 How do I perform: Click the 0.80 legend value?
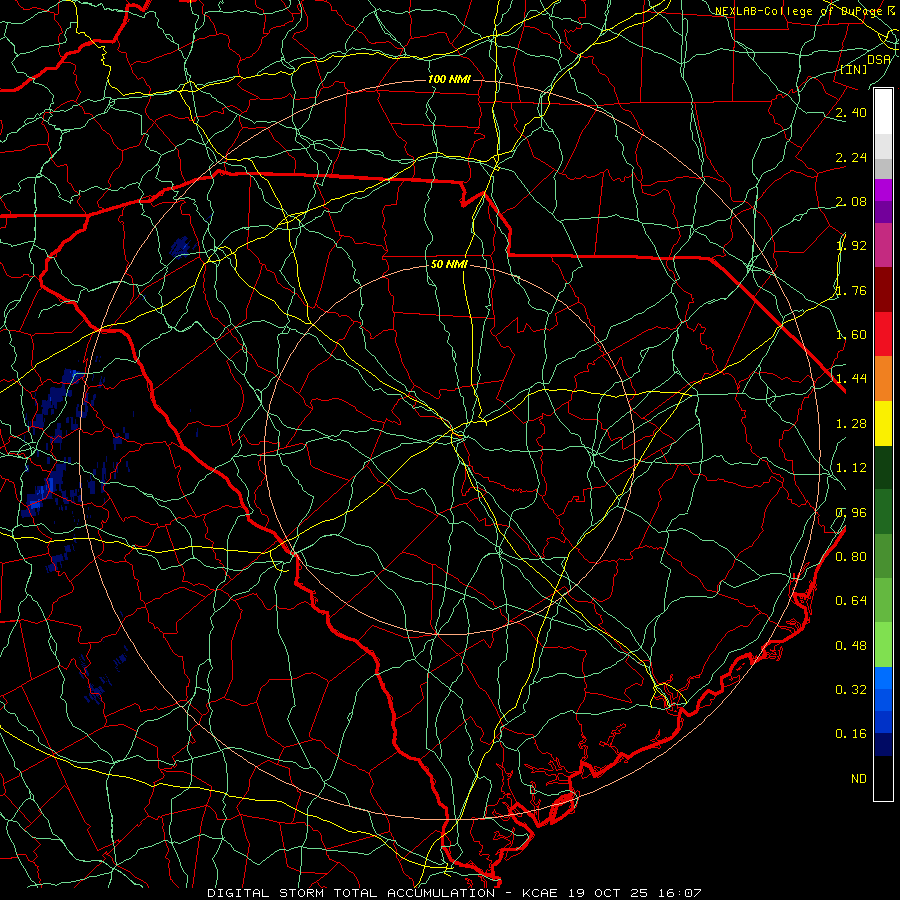[851, 557]
